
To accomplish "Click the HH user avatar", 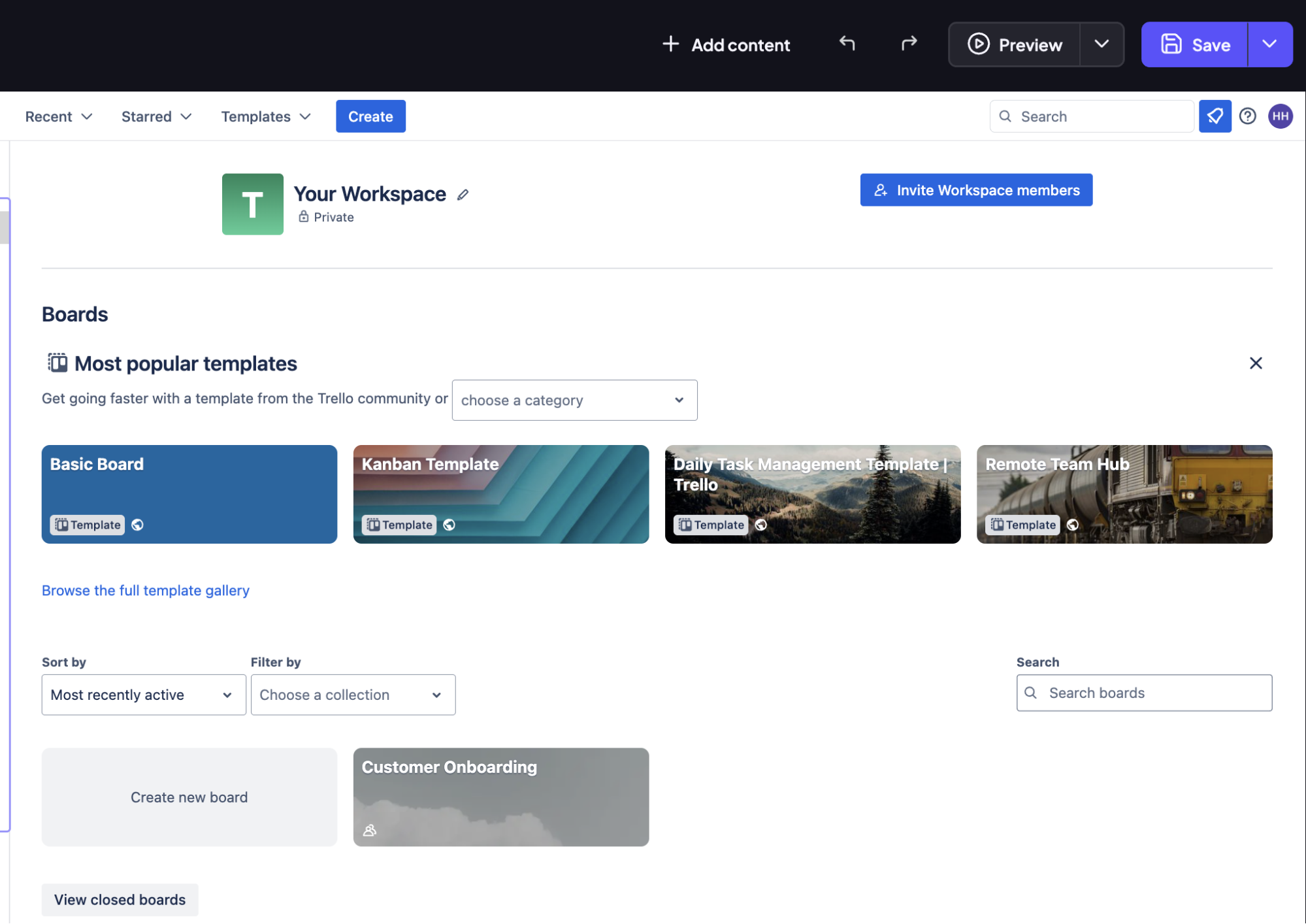I will [1280, 116].
